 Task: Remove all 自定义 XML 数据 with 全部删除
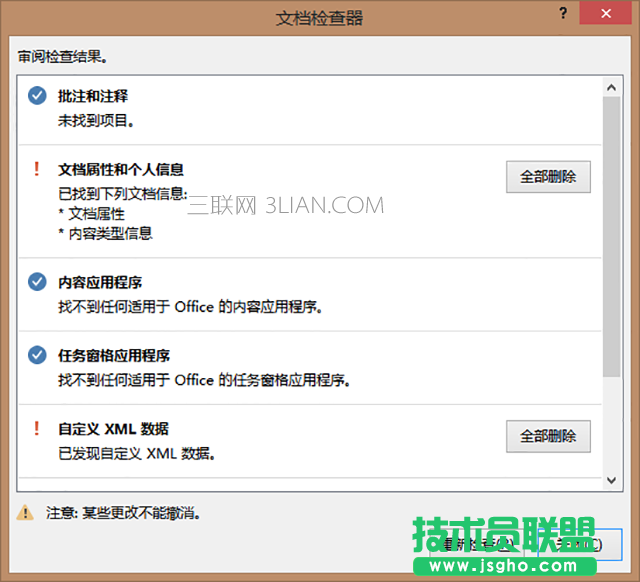coord(548,436)
